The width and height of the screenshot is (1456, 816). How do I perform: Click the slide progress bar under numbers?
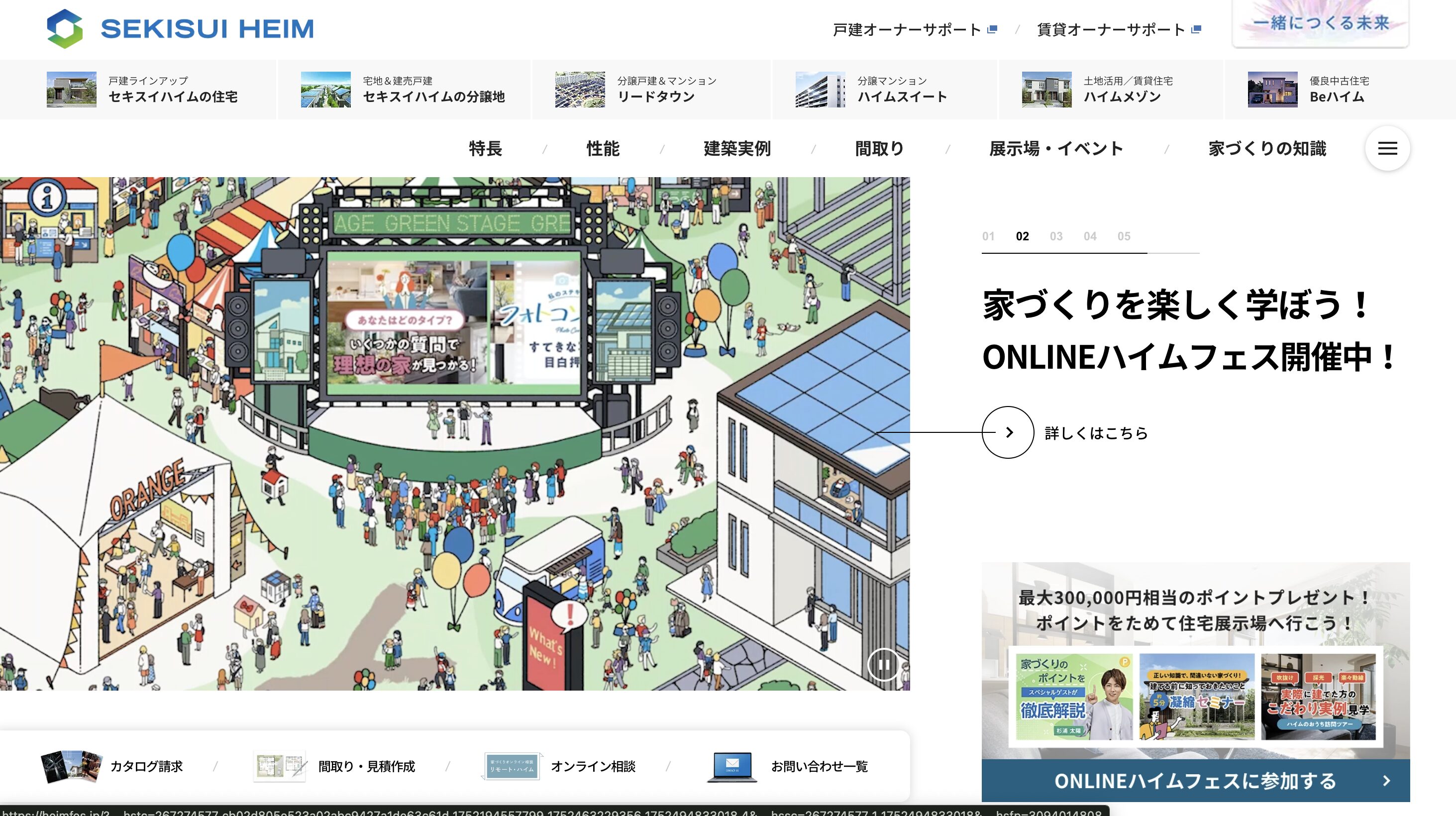tap(1090, 253)
